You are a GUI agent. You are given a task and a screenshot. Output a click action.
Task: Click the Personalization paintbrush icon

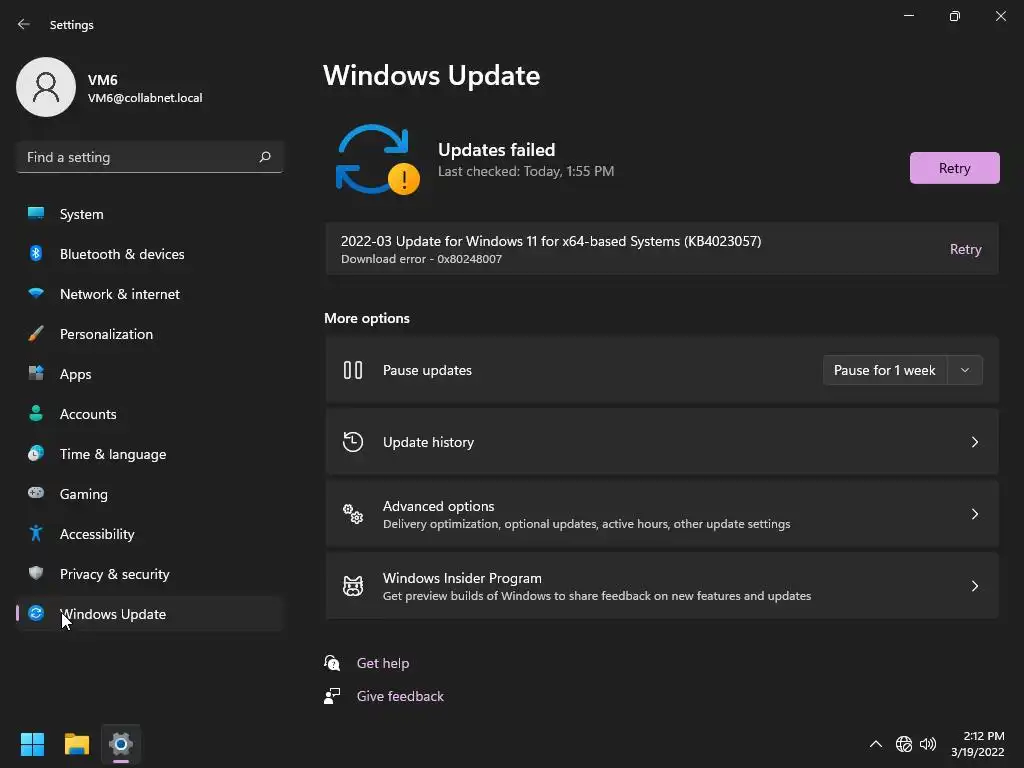click(x=36, y=334)
